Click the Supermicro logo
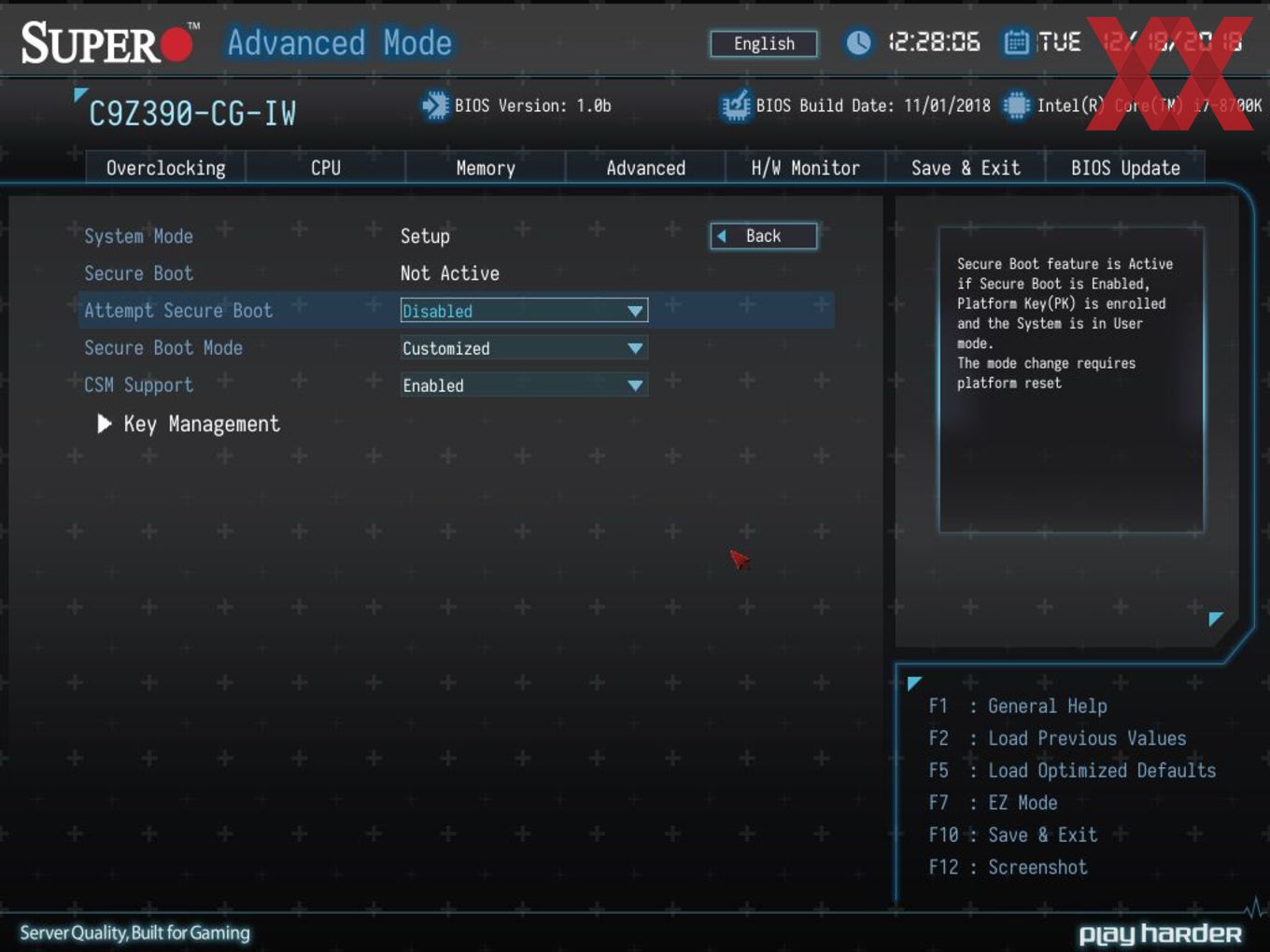This screenshot has height=952, width=1270. coord(109,43)
